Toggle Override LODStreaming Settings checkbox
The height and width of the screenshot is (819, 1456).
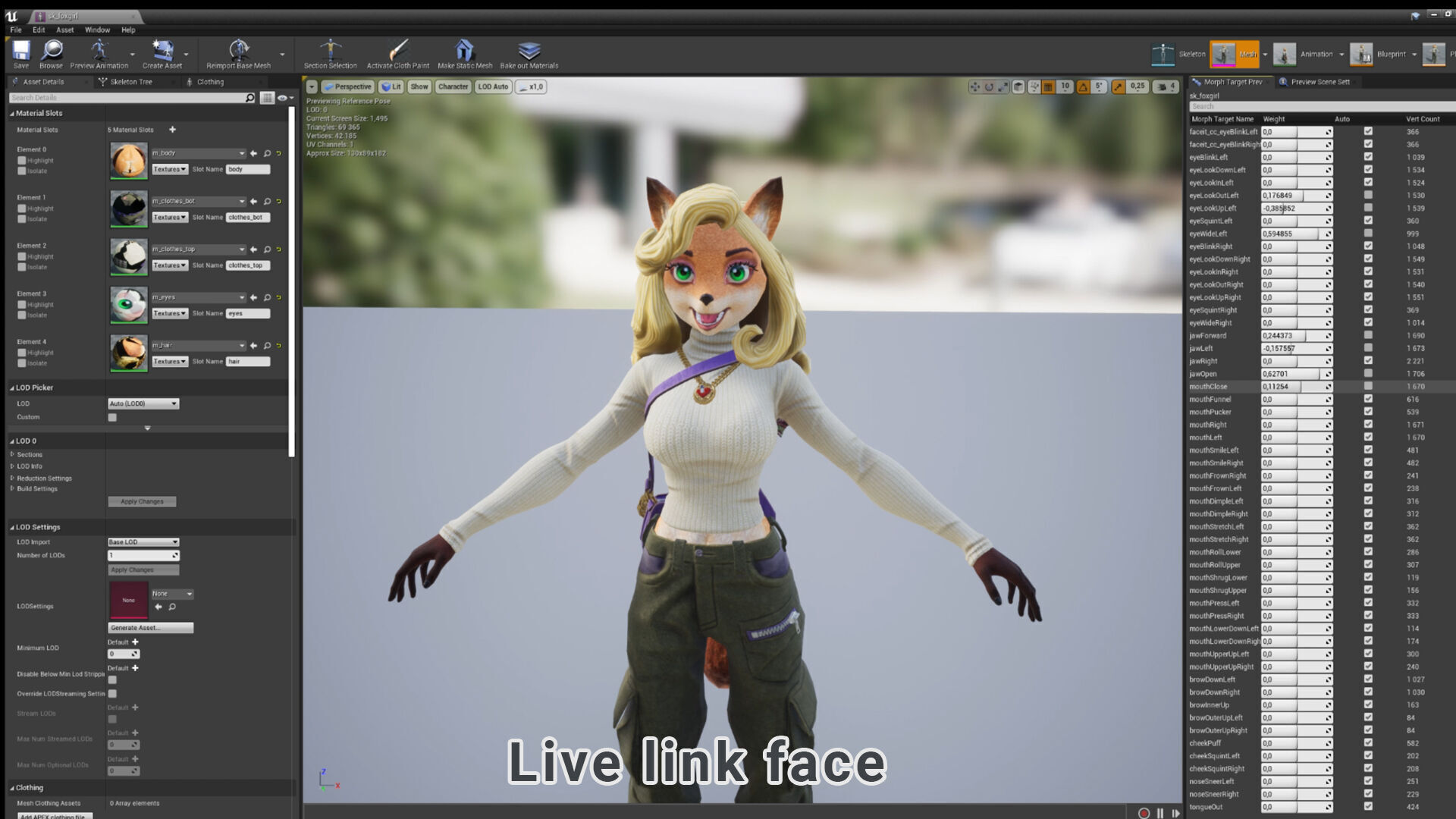112,693
